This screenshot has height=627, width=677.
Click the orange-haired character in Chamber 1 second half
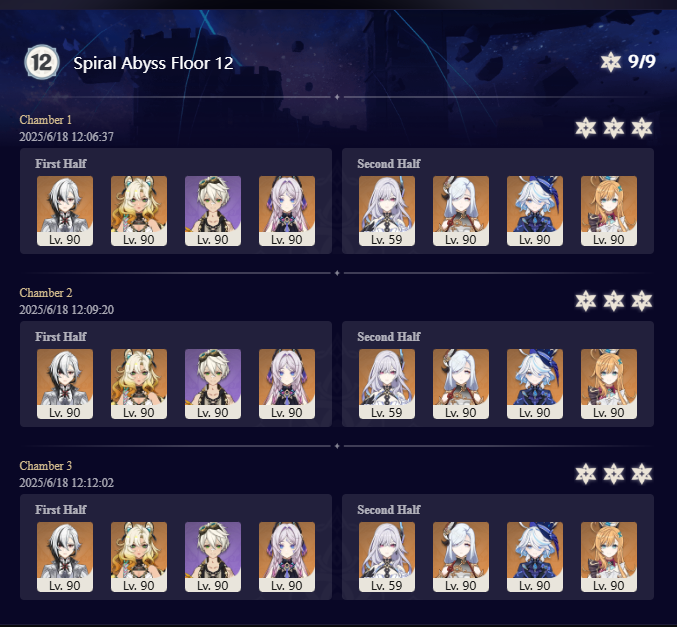point(609,211)
